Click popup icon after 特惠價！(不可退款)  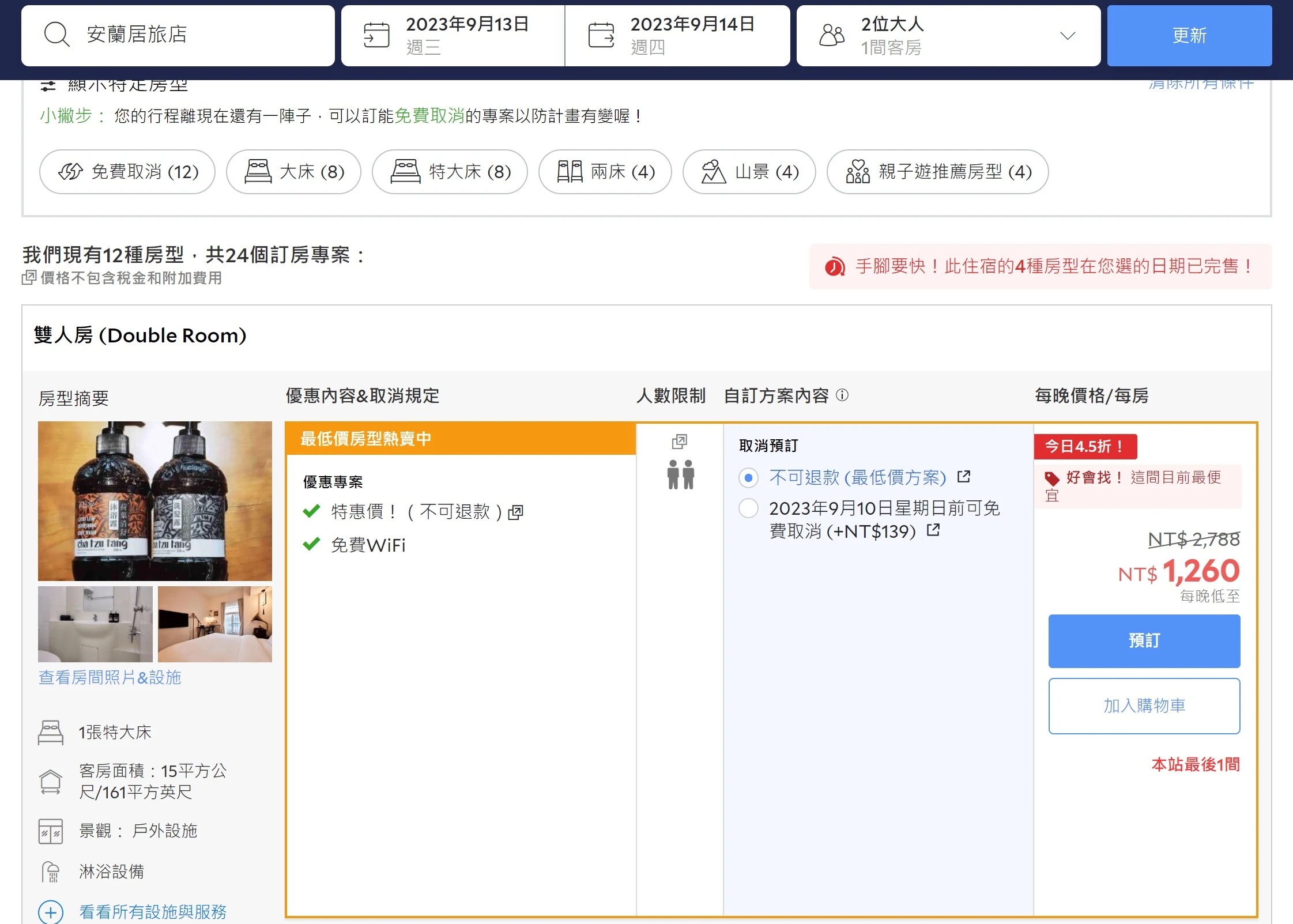(515, 512)
